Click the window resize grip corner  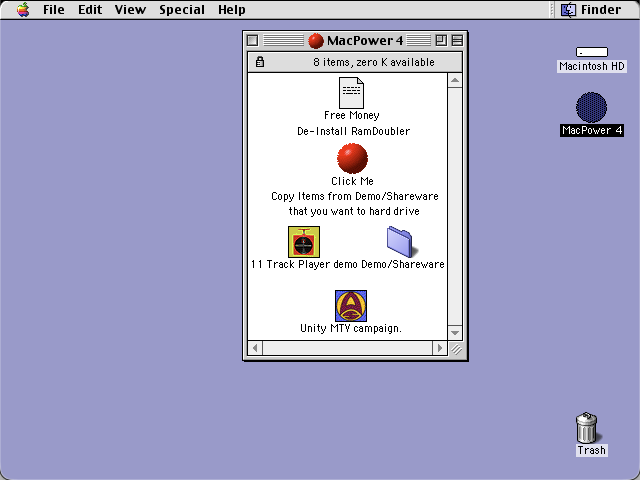456,349
